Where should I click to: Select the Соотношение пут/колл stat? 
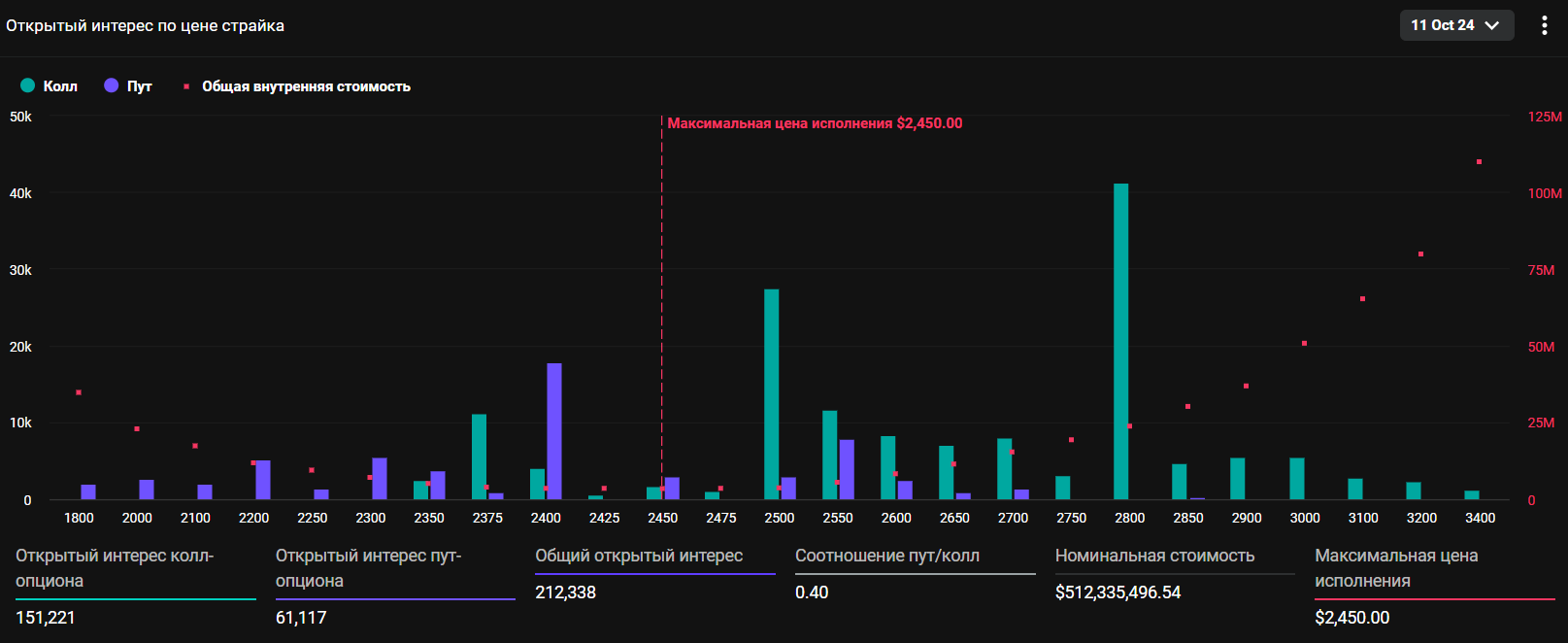[886, 556]
